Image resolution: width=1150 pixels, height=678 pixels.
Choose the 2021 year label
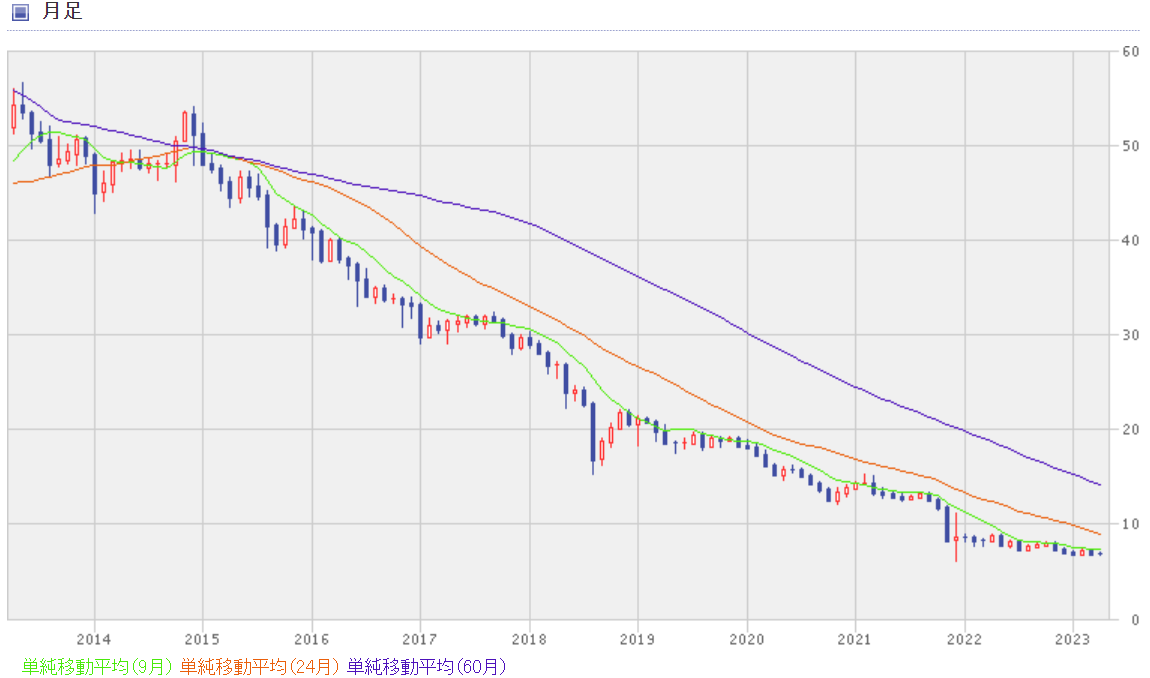tap(855, 639)
